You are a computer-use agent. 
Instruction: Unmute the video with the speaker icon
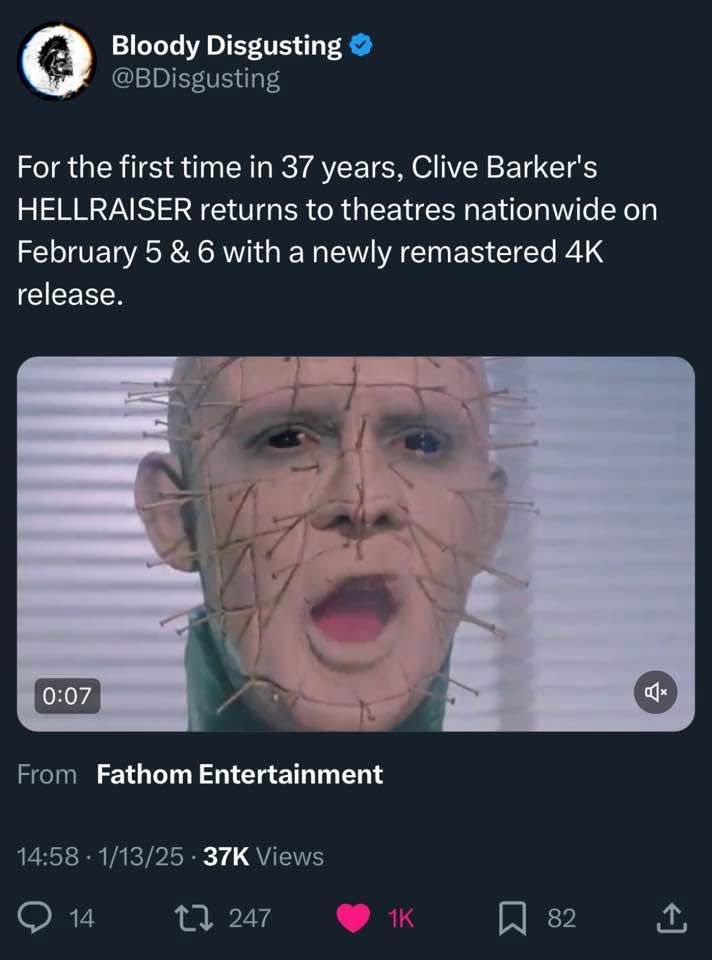656,692
